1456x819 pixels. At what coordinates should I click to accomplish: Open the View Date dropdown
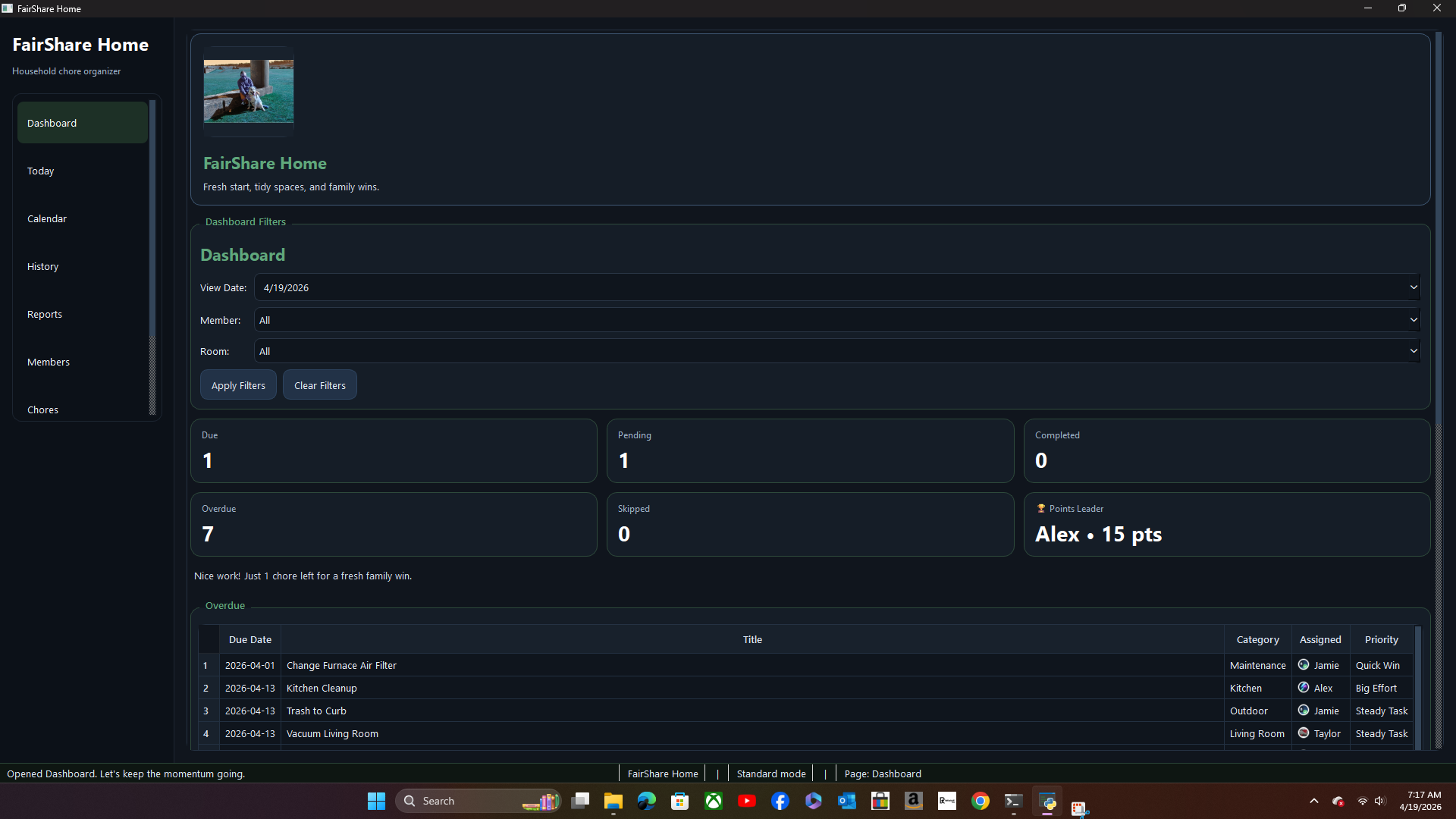point(1412,287)
